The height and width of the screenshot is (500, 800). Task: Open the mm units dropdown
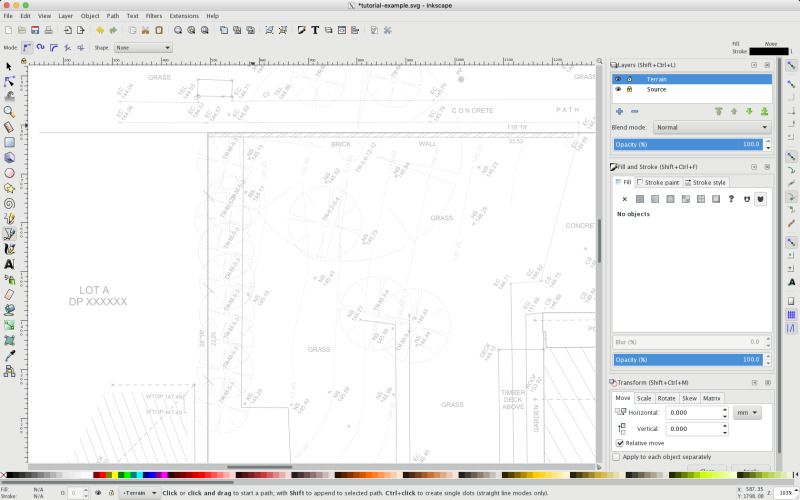747,413
